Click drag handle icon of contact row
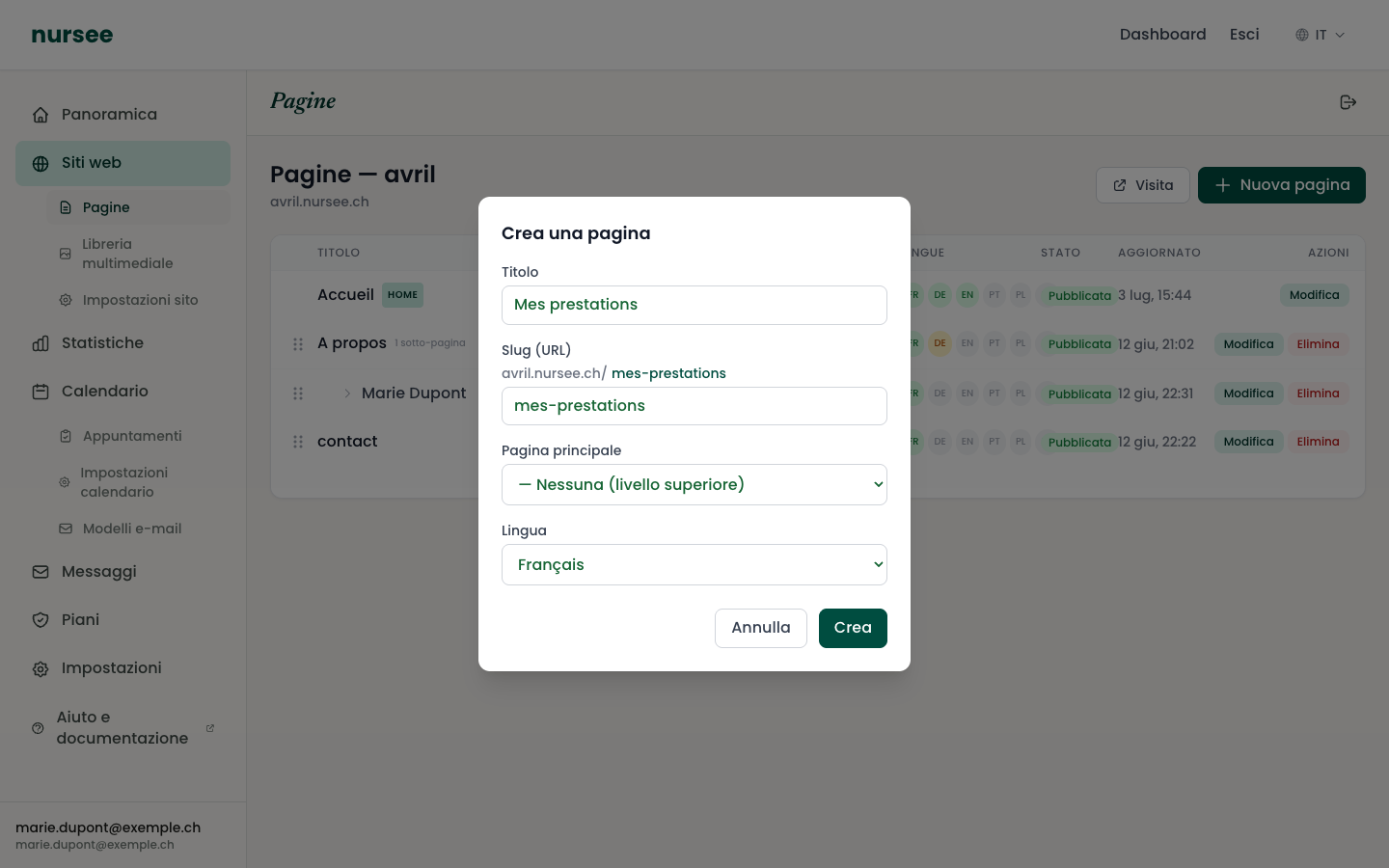The image size is (1389, 868). point(298,442)
